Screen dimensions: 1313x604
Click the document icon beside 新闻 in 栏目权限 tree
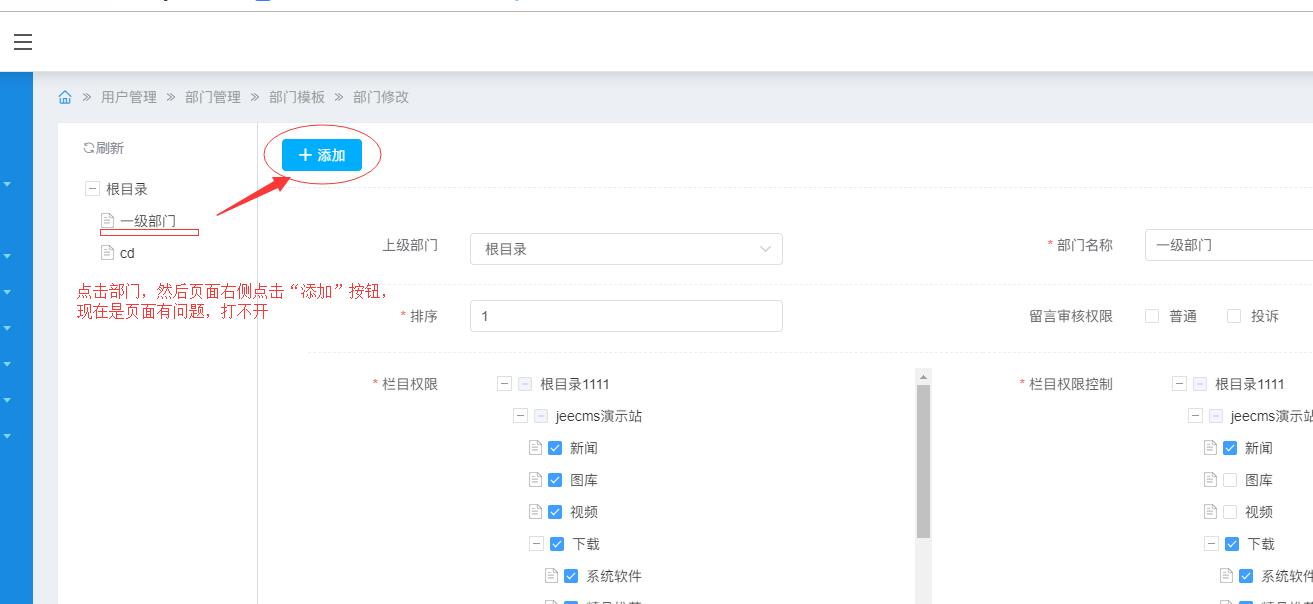[535, 448]
